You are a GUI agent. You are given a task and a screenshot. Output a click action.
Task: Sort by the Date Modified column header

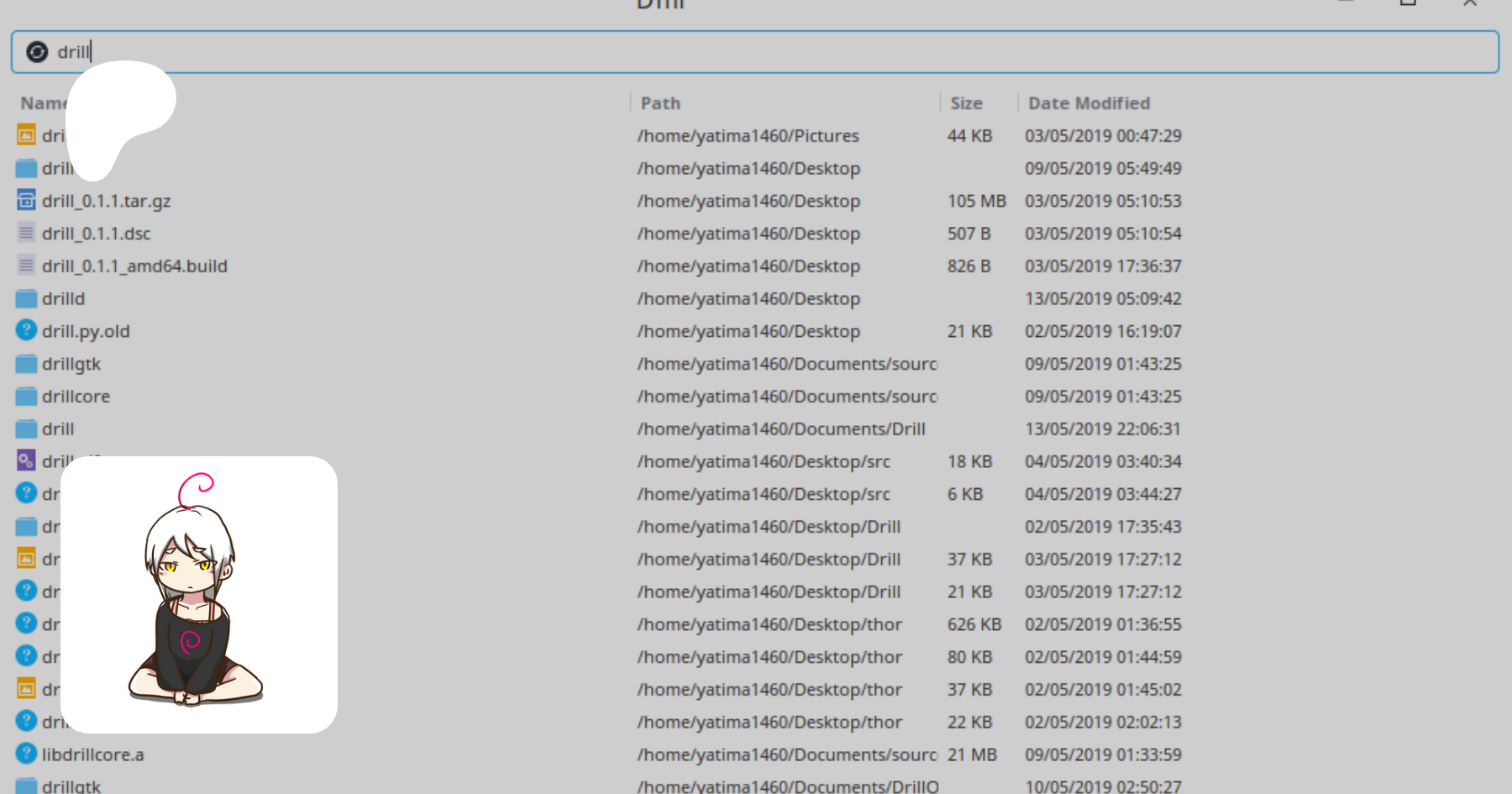click(1089, 103)
